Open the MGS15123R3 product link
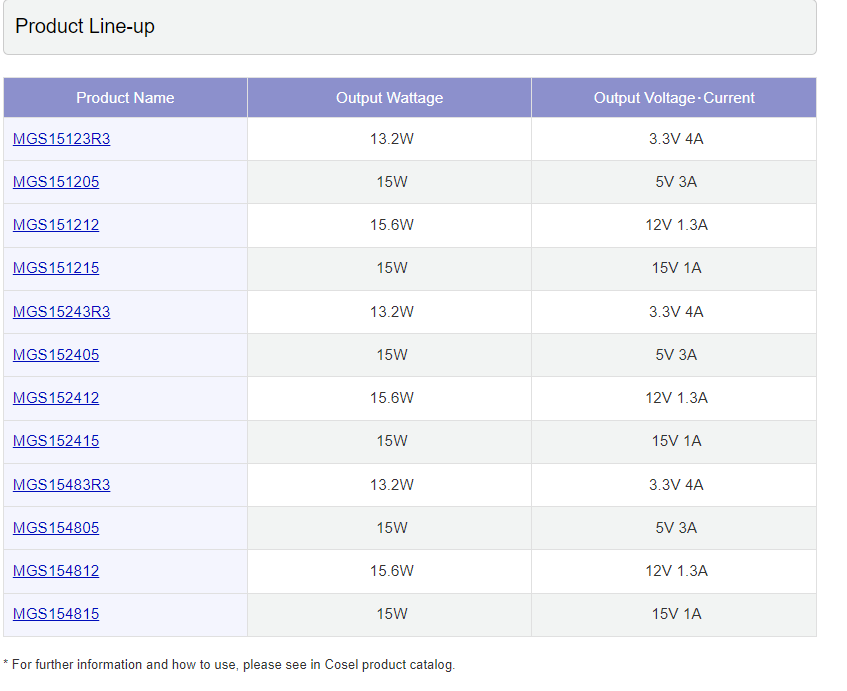 [61, 139]
